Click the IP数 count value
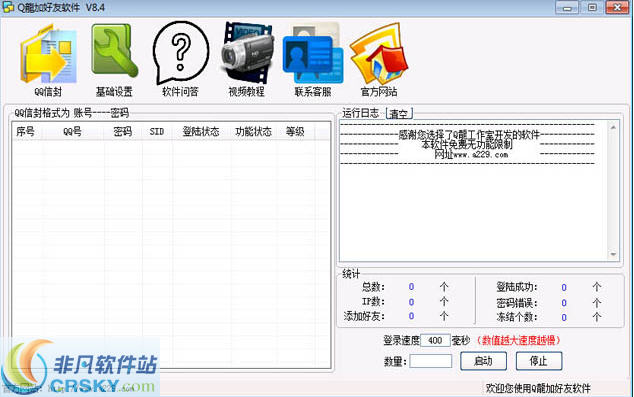Screen dimensions: 634x397 (x=411, y=302)
